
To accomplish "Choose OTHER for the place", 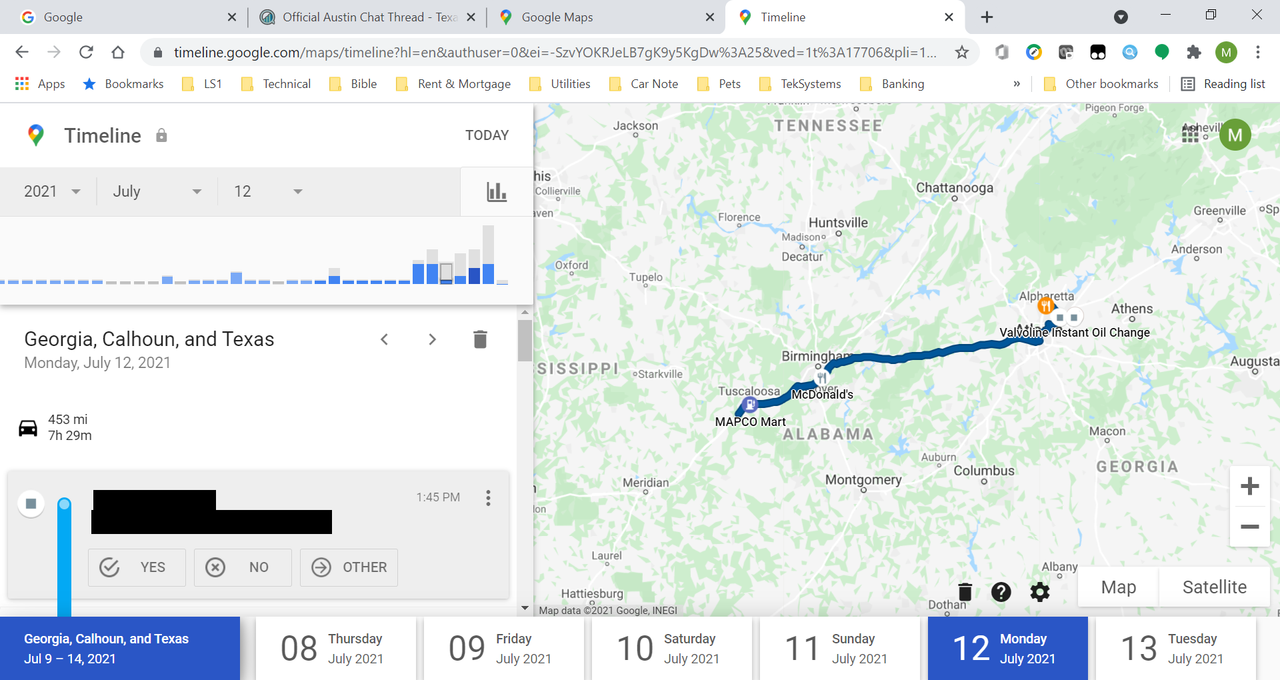I will click(x=349, y=567).
